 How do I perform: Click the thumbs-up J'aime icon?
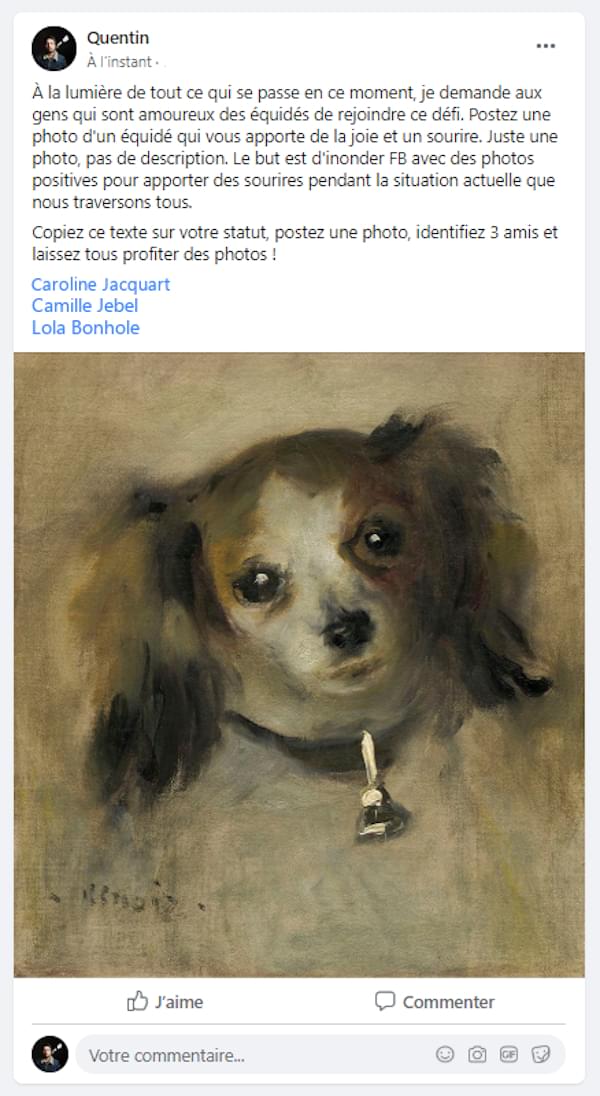click(x=137, y=1001)
